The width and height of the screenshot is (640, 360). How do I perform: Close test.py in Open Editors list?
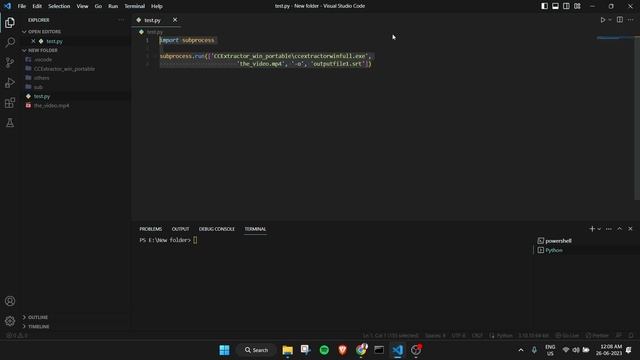(33, 41)
